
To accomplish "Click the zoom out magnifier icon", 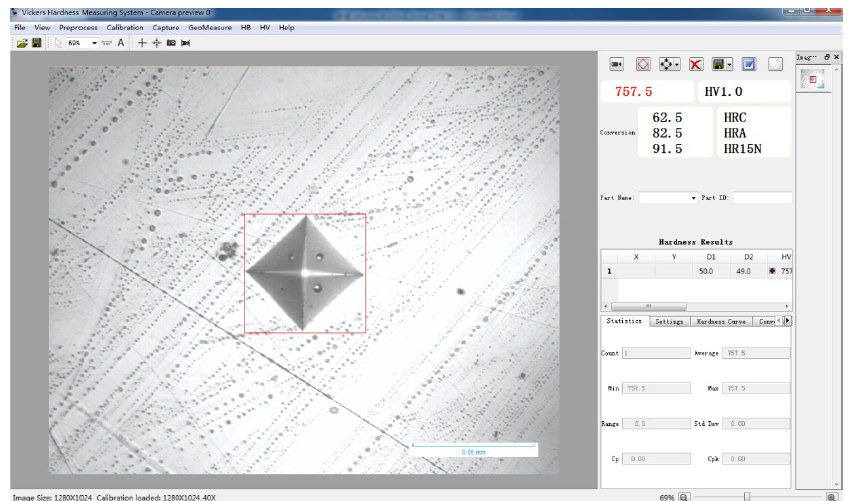I will click(x=684, y=497).
